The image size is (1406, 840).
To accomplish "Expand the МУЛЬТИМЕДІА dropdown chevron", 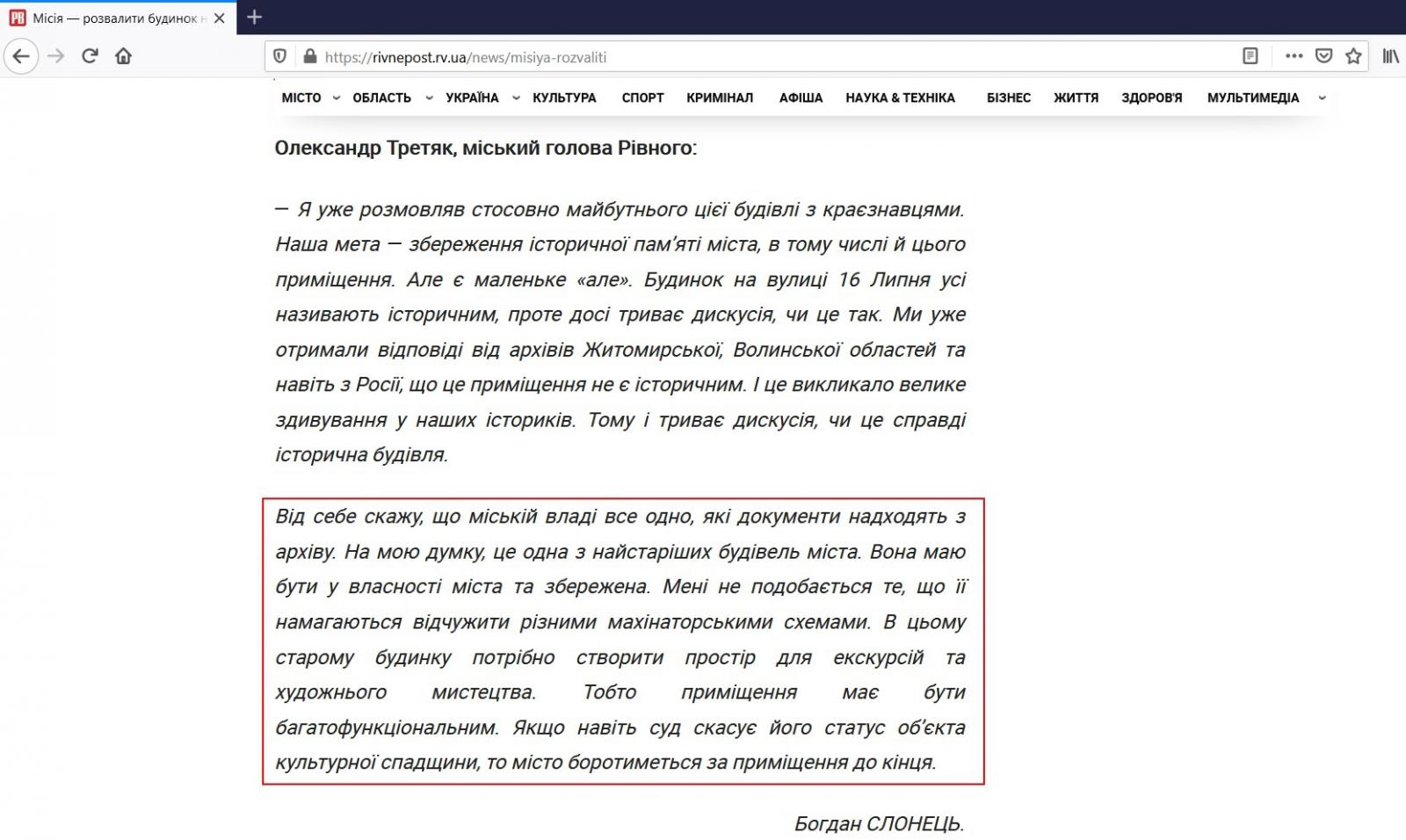I will click(1322, 98).
